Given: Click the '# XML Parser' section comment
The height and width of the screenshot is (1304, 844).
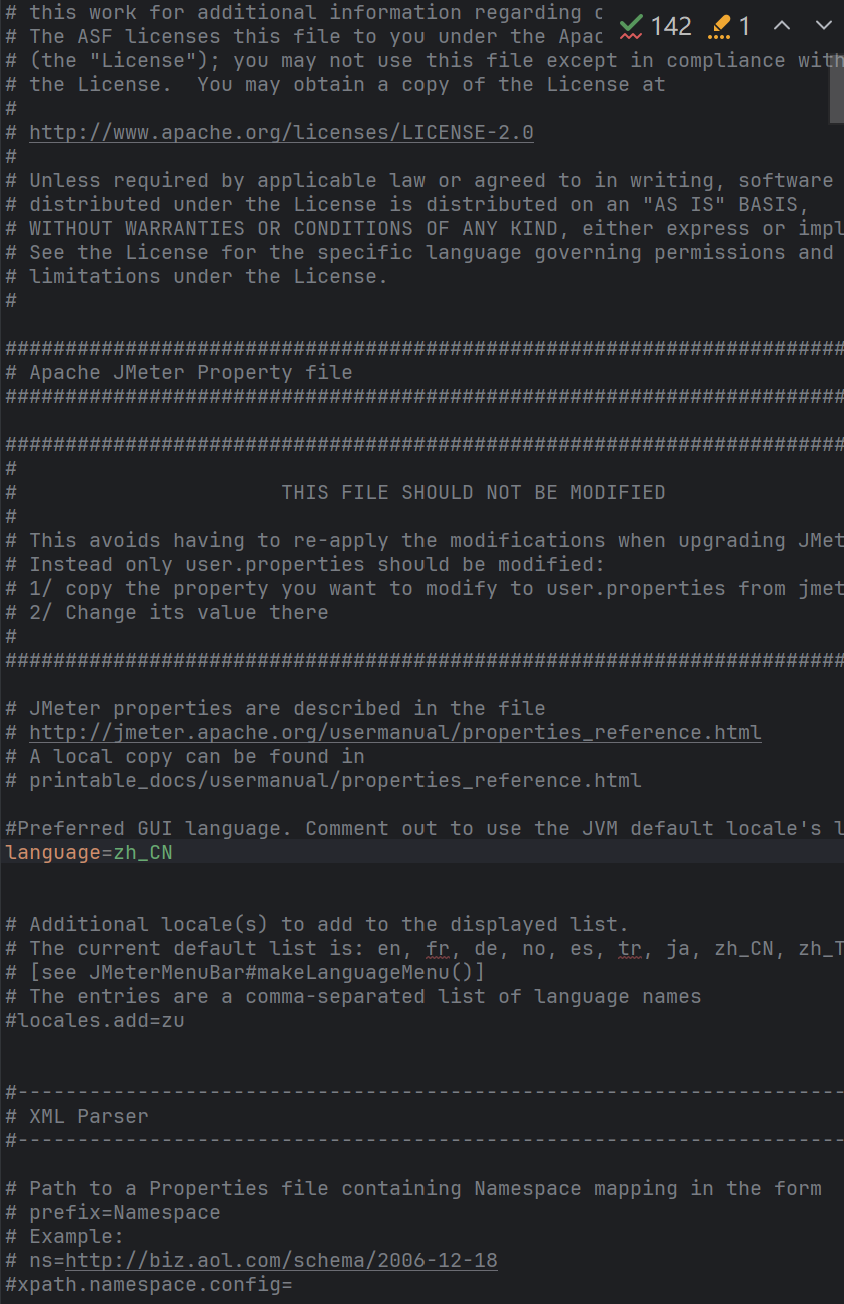Looking at the screenshot, I should [77, 1116].
